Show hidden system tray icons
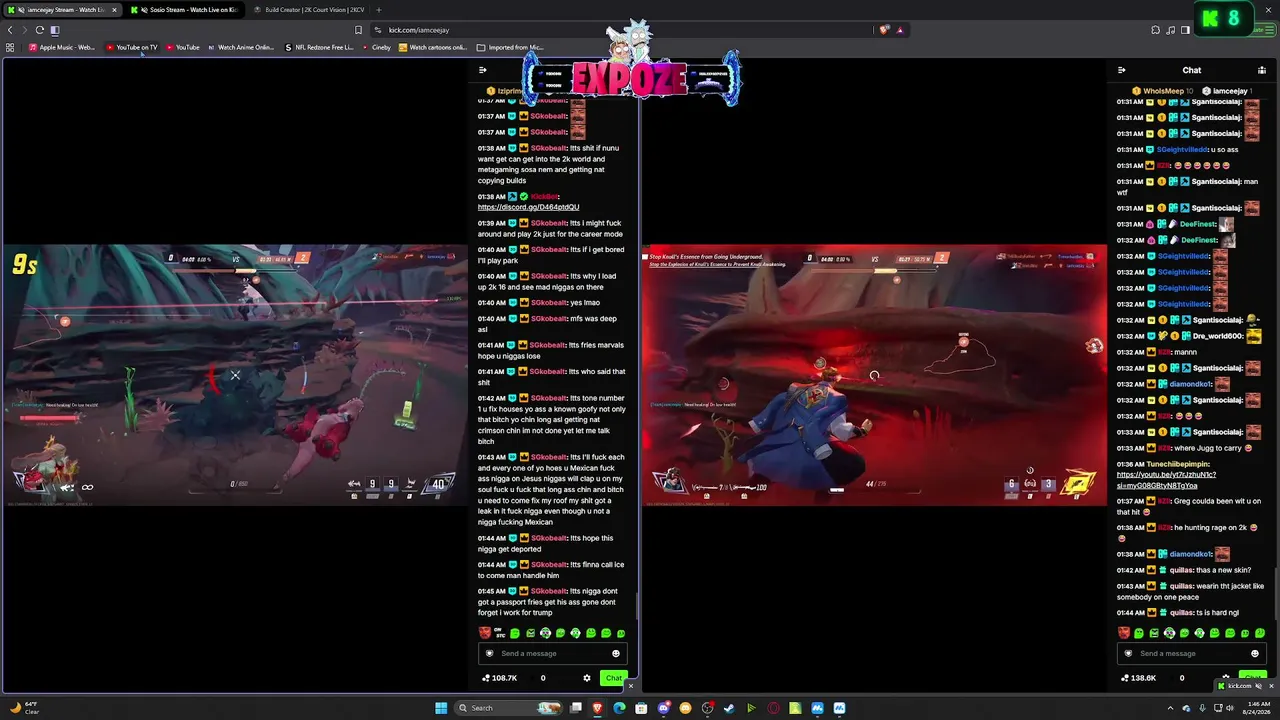 coord(1171,708)
